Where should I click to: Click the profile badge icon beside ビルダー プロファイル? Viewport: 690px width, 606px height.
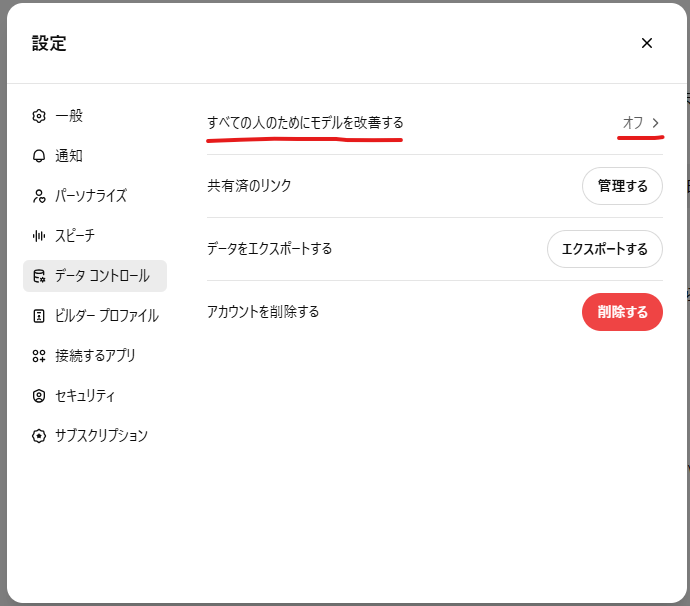tap(39, 316)
